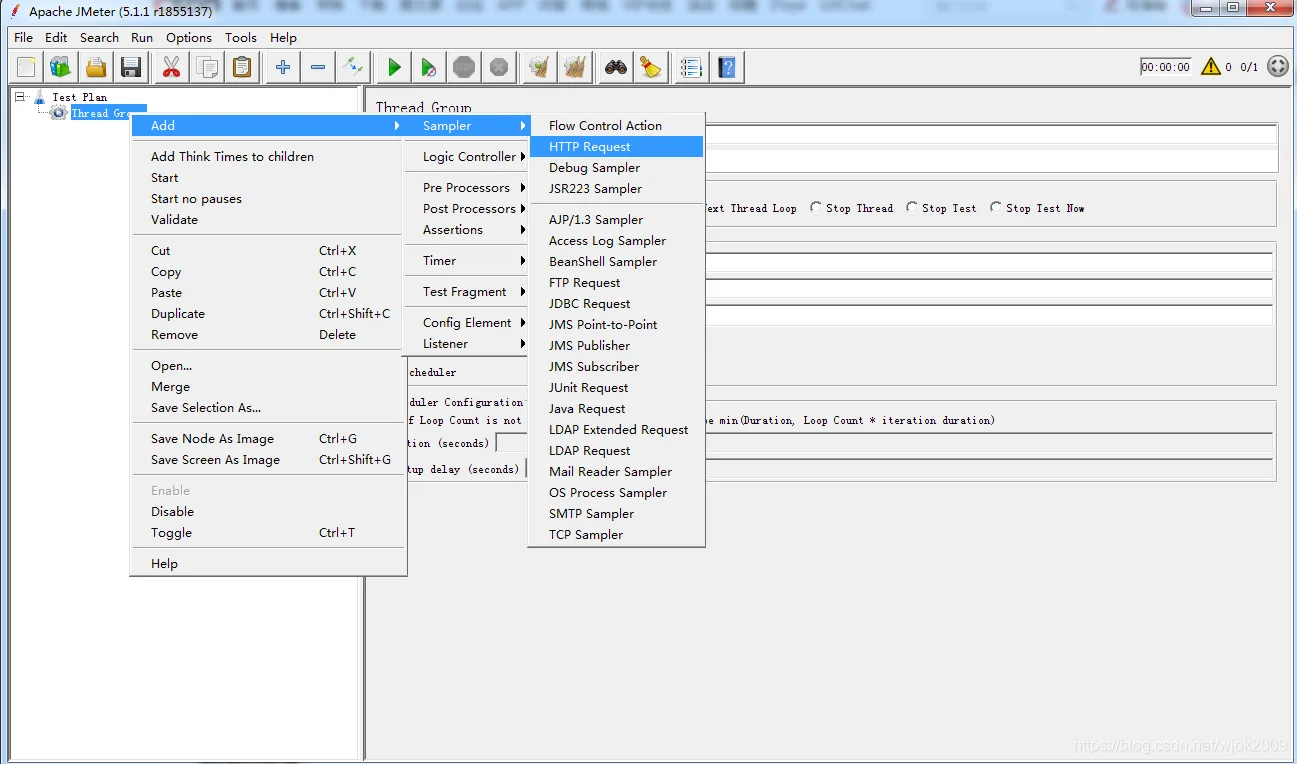The image size is (1297, 764).
Task: Expand the Add submenu
Action: click(x=269, y=125)
